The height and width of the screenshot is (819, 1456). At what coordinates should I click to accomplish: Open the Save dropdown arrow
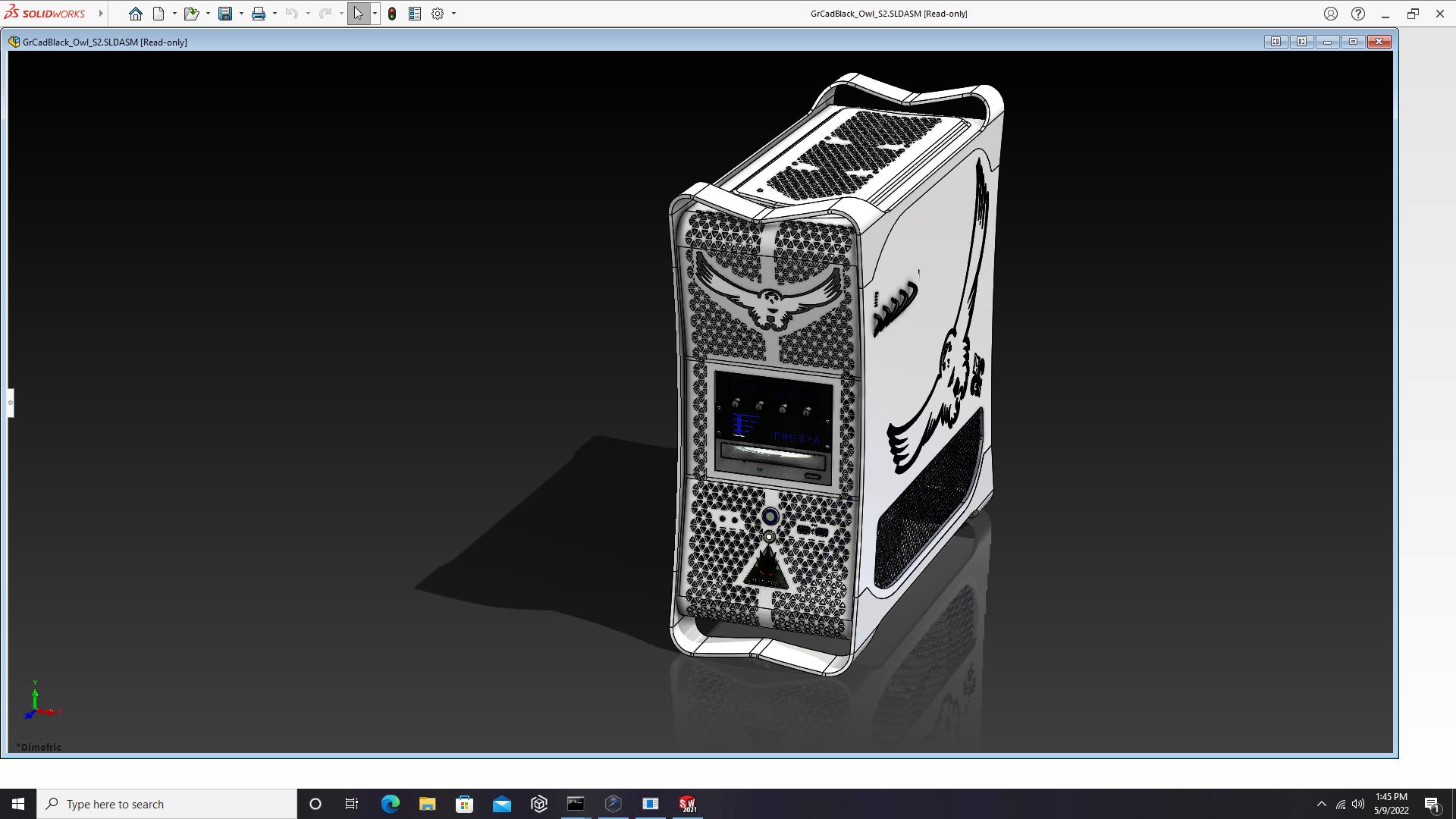[241, 14]
